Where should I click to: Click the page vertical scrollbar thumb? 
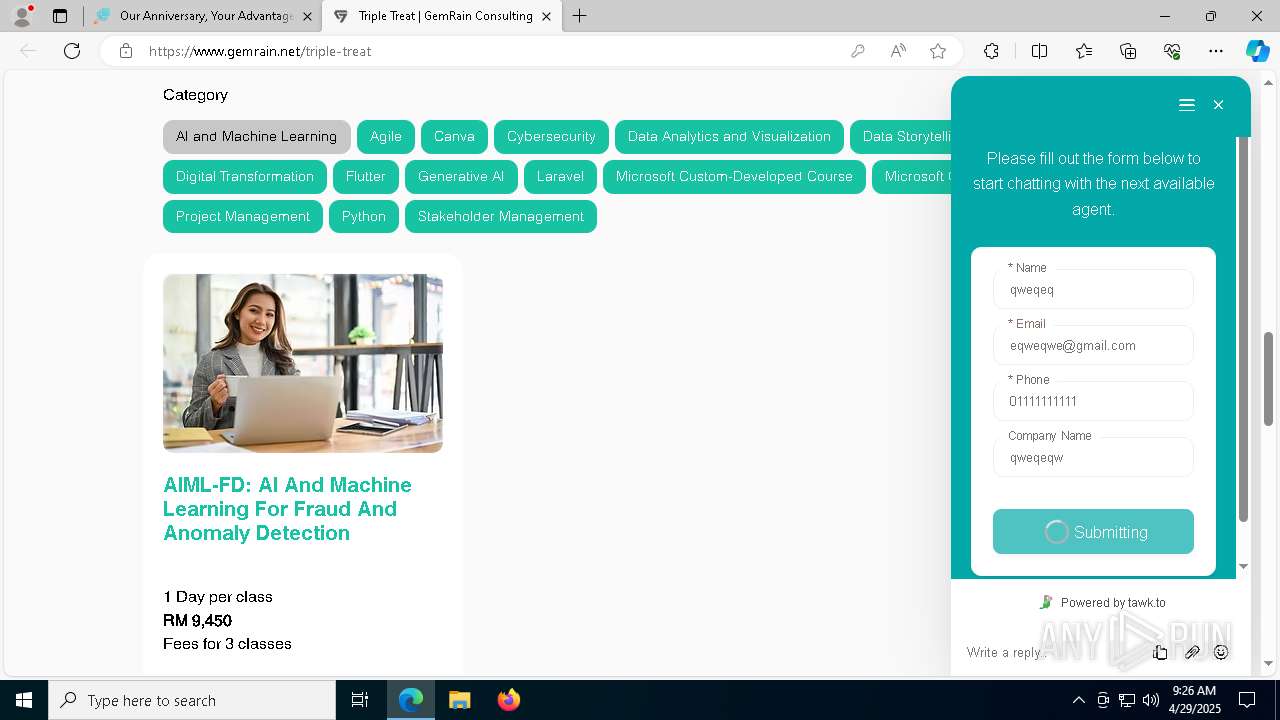click(1269, 380)
